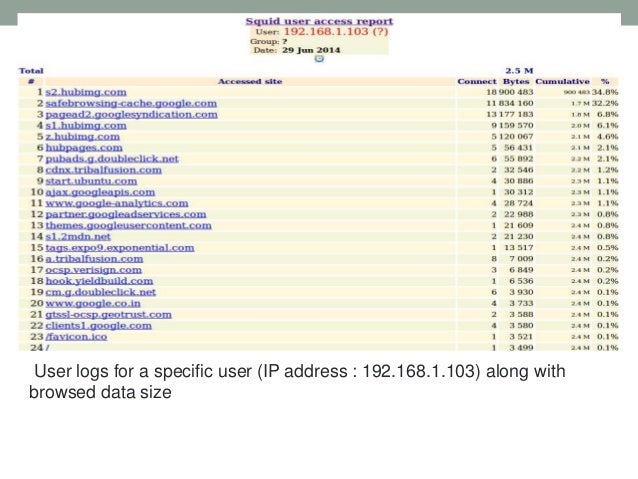This screenshot has width=638, height=479.
Task: Open the Squid user access report title link
Action: (x=319, y=21)
